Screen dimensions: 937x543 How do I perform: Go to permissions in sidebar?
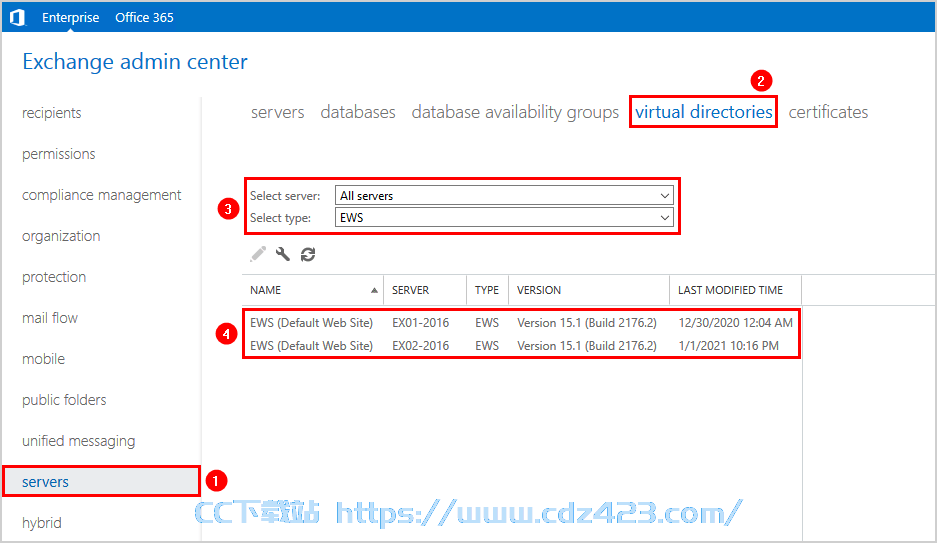59,154
